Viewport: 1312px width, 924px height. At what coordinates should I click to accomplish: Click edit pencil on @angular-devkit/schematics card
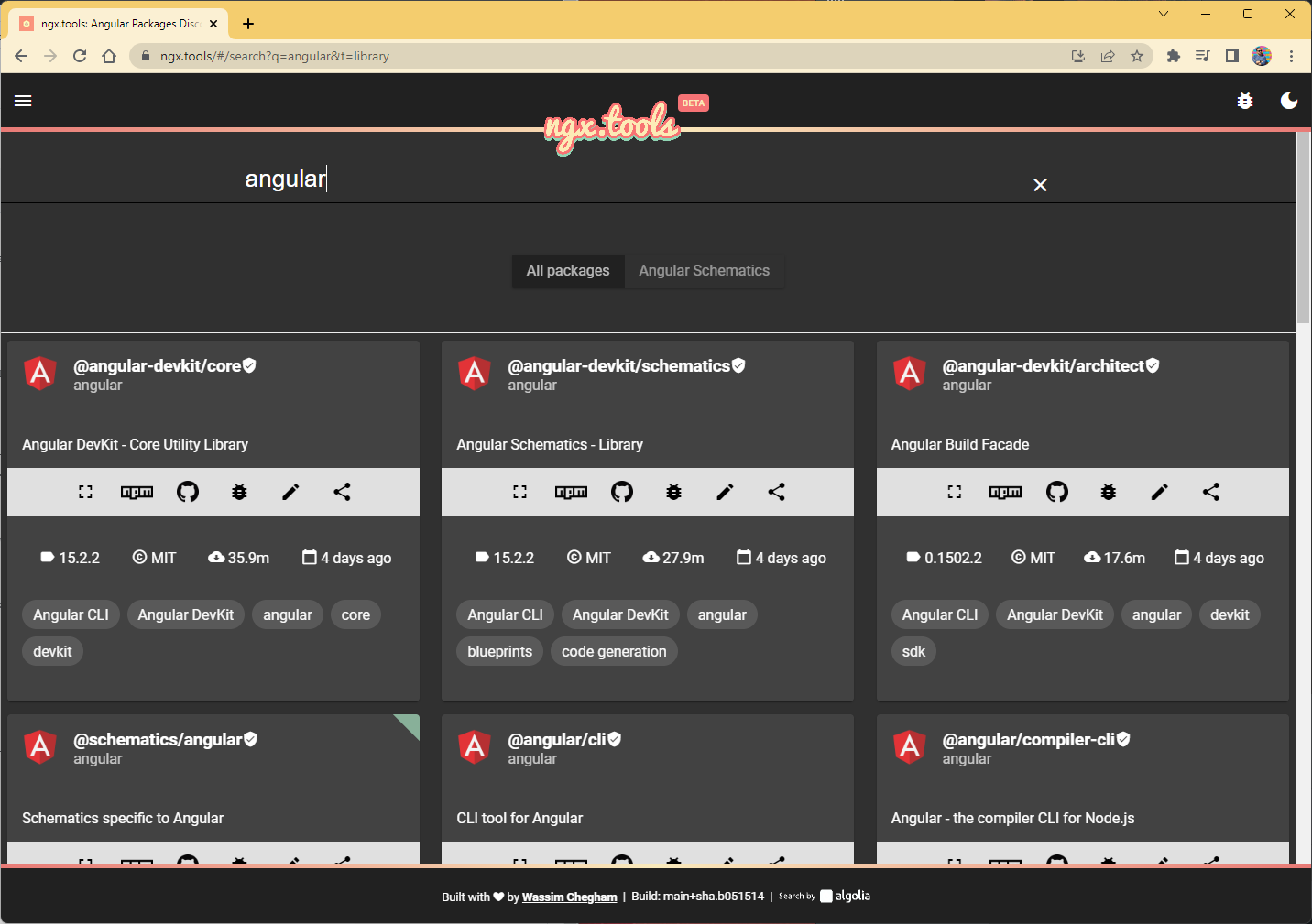(725, 492)
